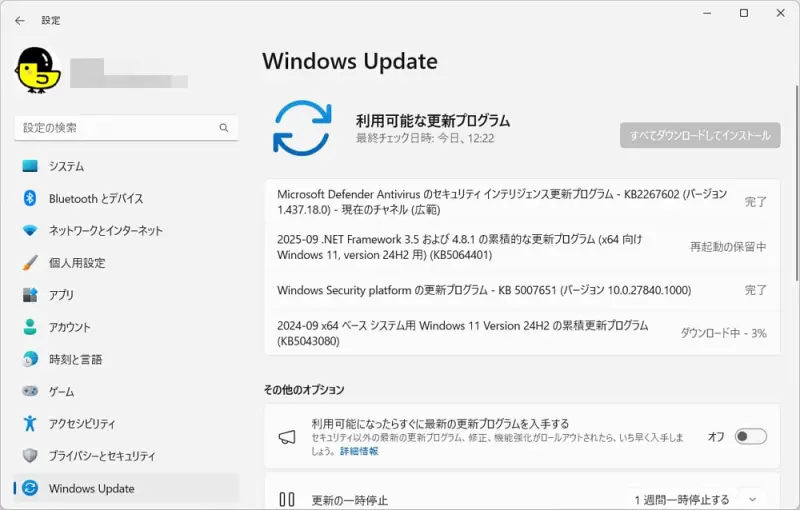Click the megaphone icon for latest updates
800x510 pixels.
[287, 437]
